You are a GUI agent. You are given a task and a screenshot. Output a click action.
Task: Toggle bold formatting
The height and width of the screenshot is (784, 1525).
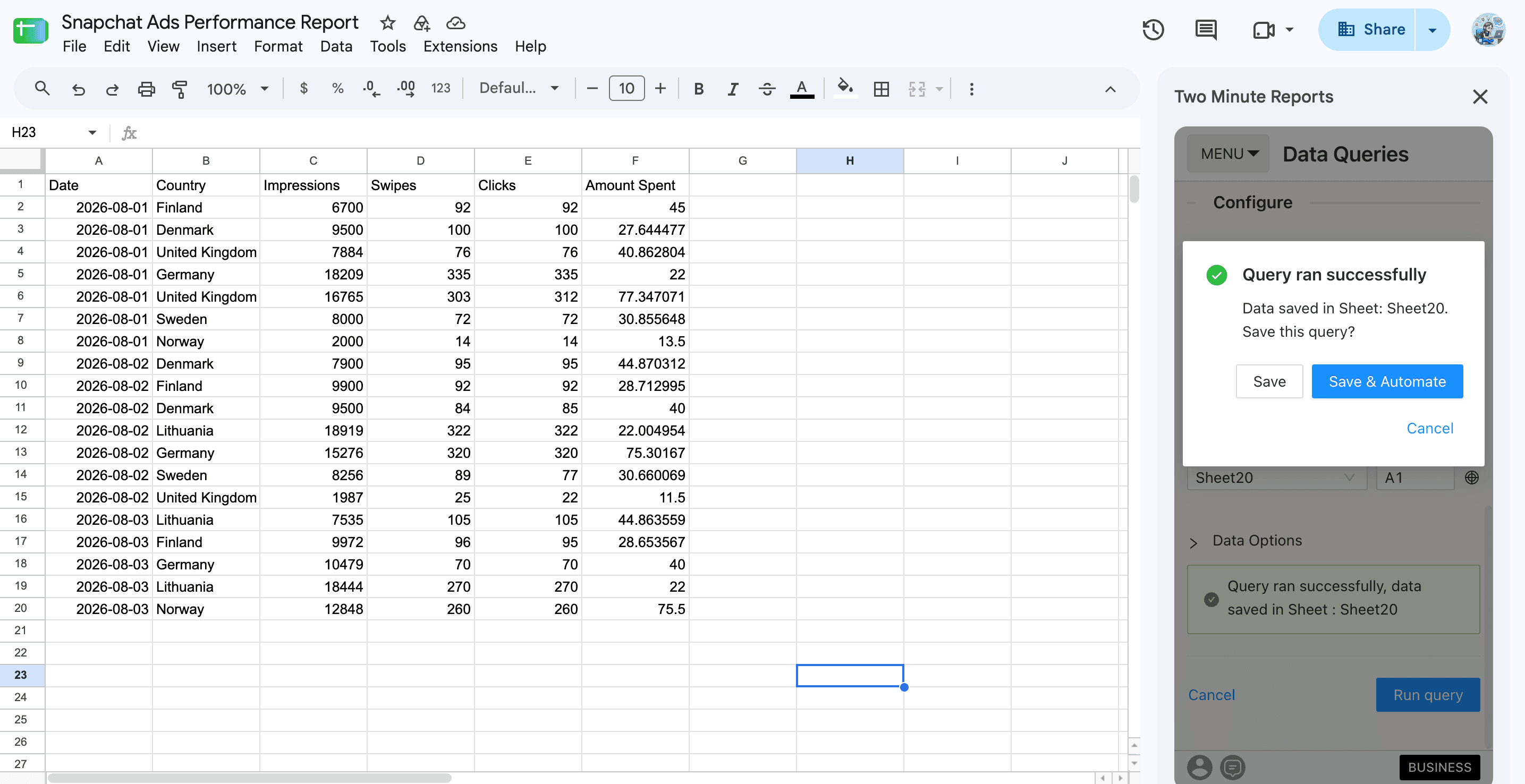click(699, 89)
